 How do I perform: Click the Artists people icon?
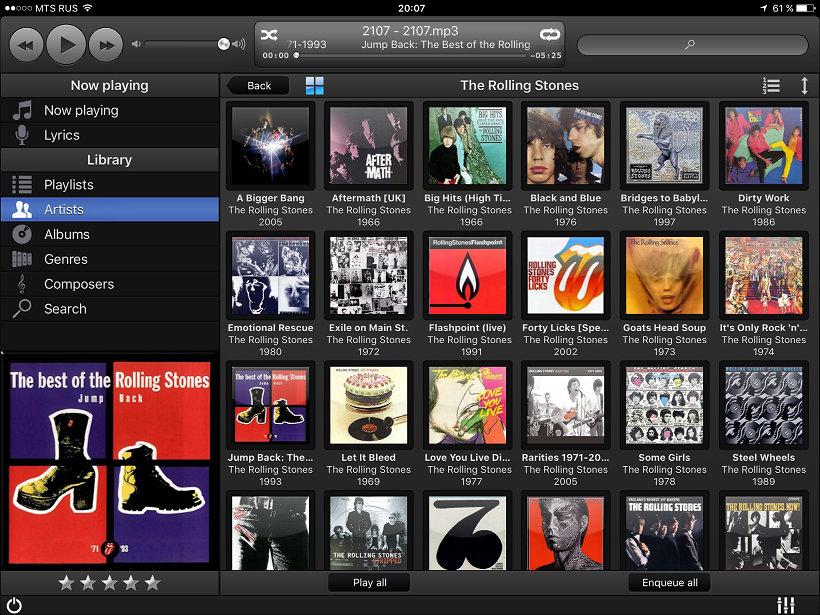[x=22, y=210]
